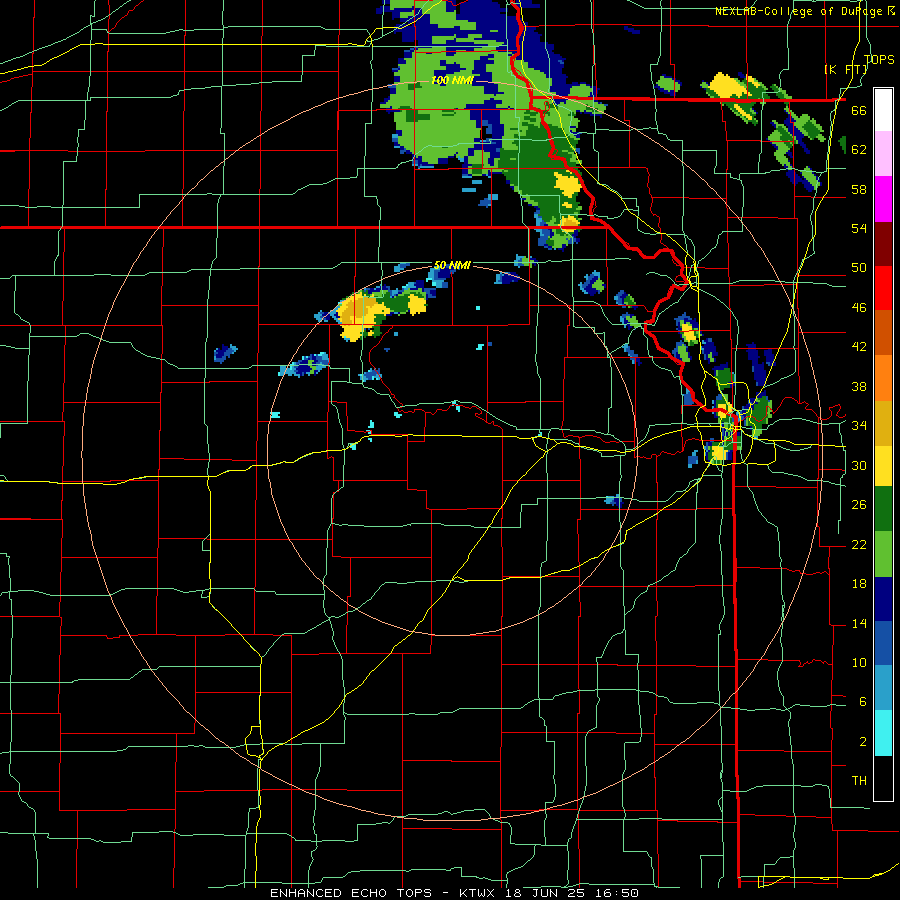Click the 50 legend value
900x900 pixels.
[859, 268]
